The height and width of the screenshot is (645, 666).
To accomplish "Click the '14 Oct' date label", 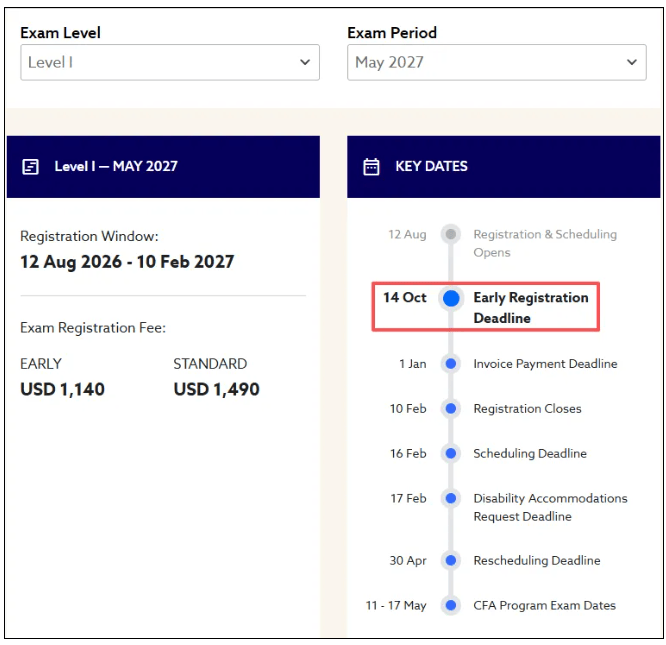I will click(x=404, y=298).
